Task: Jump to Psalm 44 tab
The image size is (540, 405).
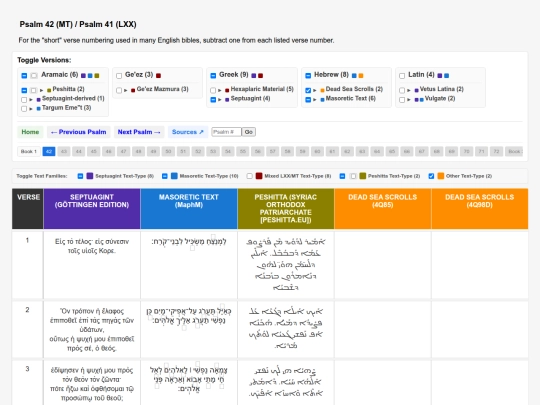Action: coord(79,151)
